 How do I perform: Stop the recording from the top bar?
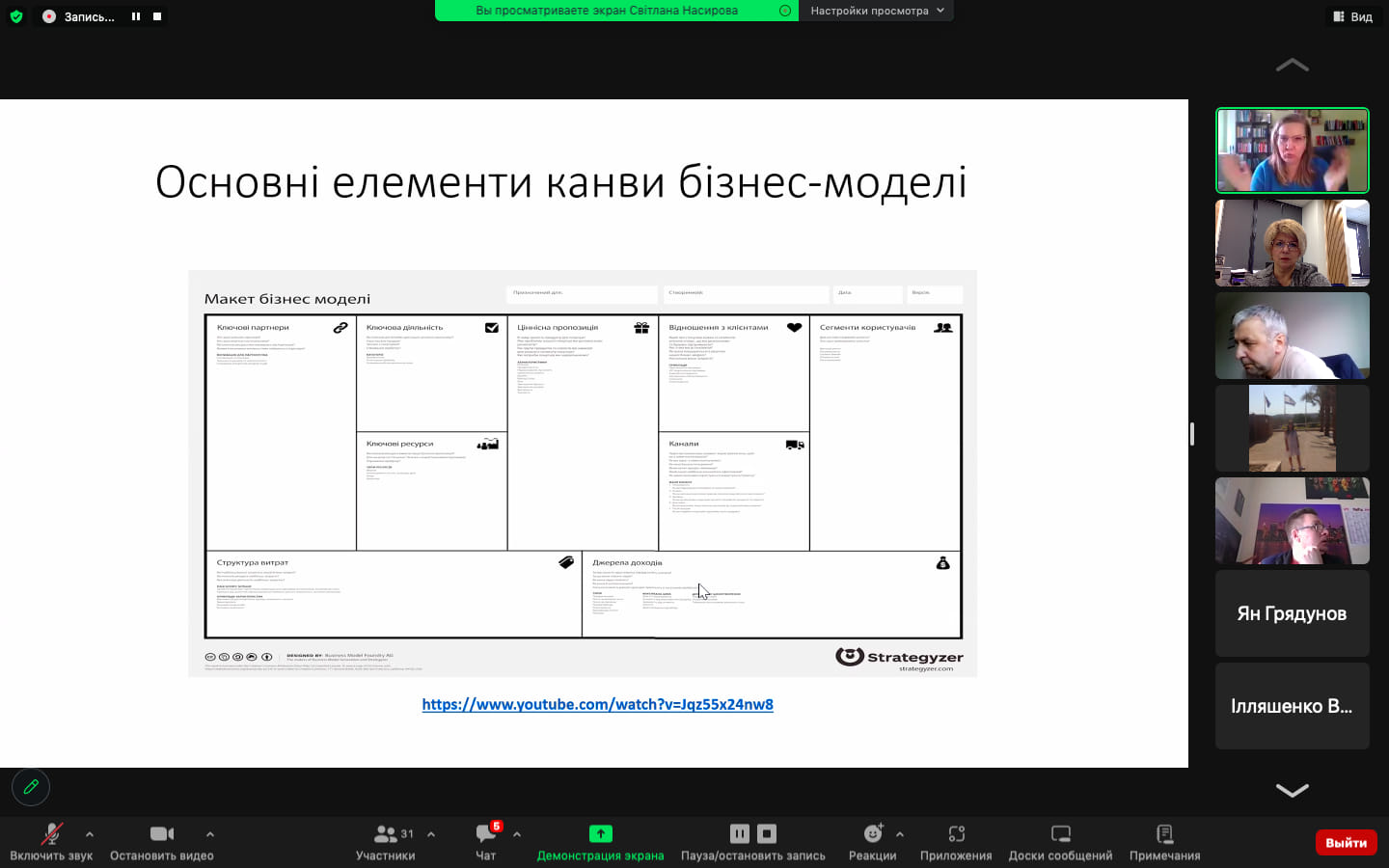point(157,16)
